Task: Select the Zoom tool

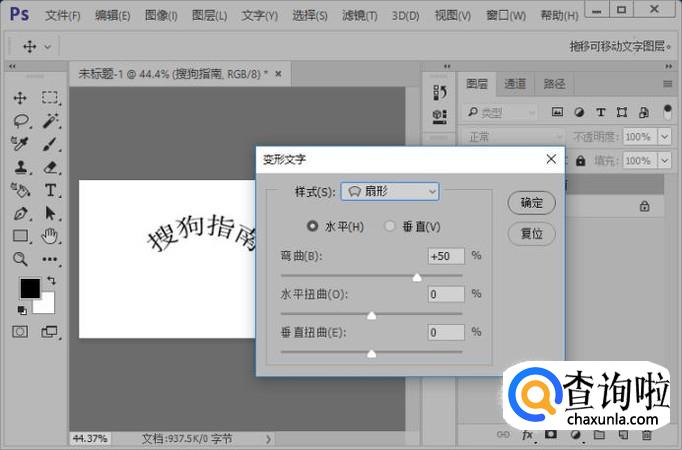Action: 20,259
